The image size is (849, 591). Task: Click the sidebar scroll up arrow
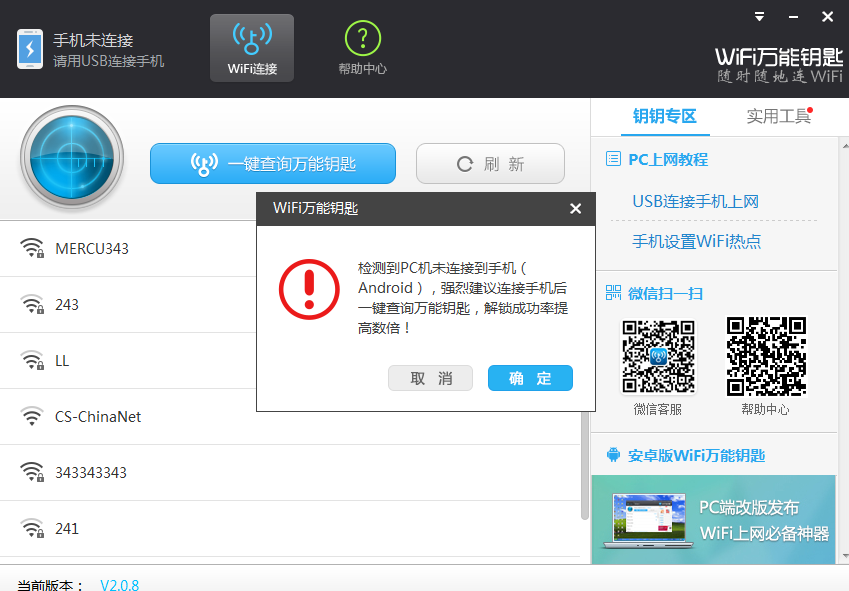pyautogui.click(x=845, y=146)
